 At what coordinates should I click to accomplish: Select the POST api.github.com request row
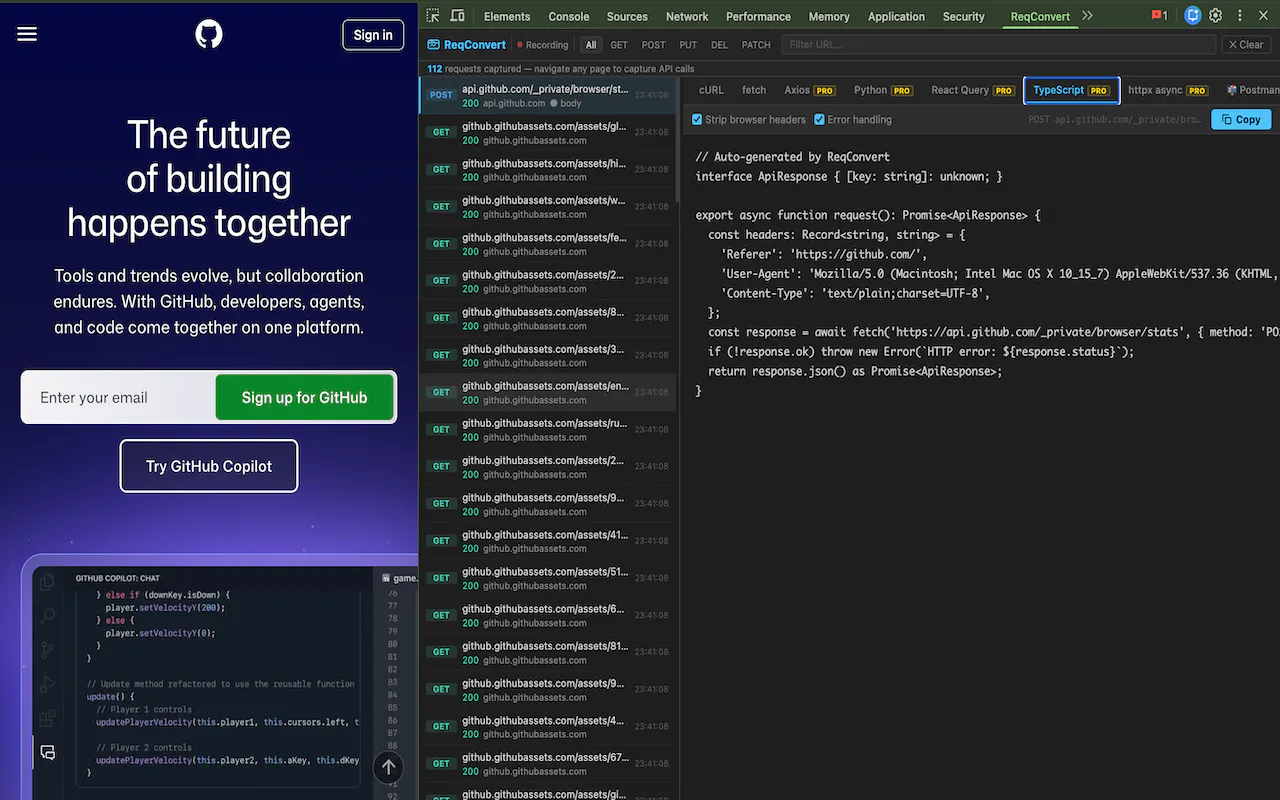(x=549, y=95)
